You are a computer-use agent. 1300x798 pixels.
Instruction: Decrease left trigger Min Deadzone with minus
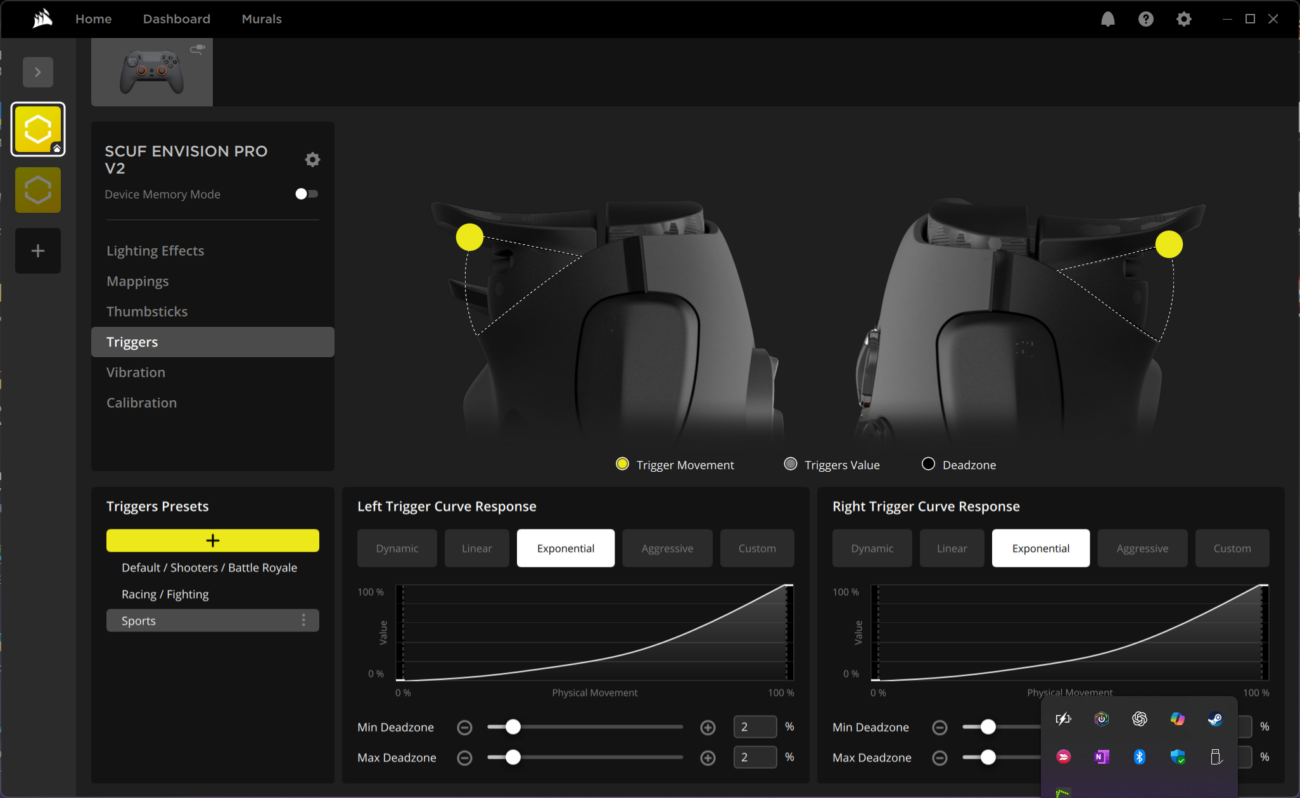464,728
